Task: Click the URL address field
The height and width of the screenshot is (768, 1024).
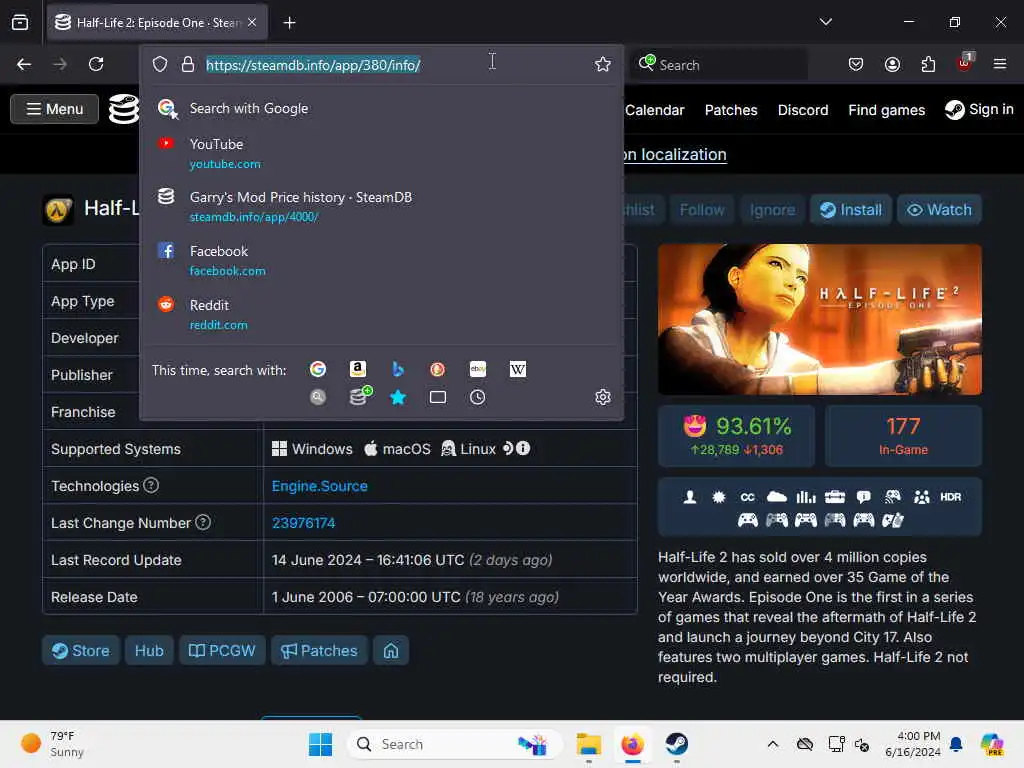Action: 392,65
